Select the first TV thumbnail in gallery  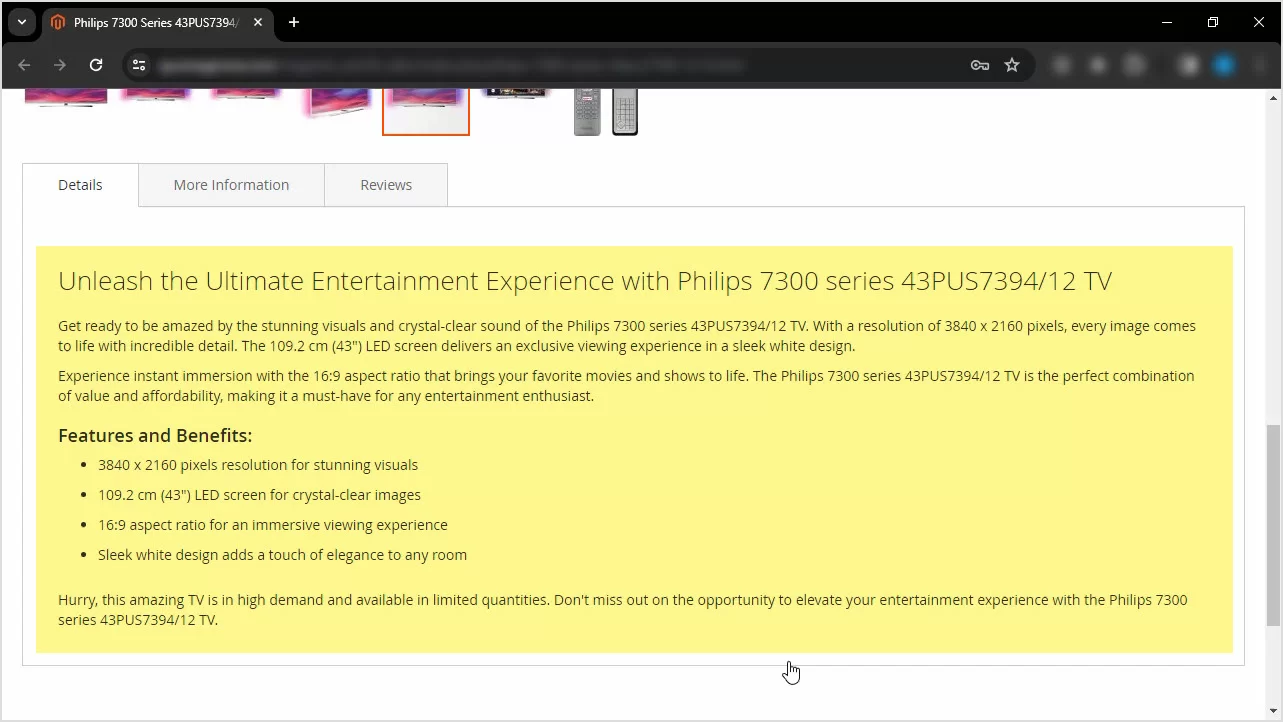[66, 98]
